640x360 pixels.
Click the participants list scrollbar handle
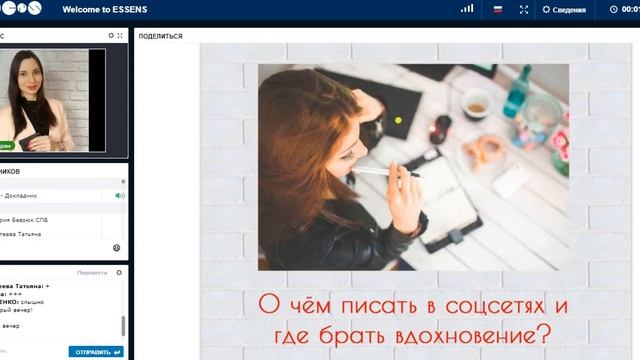(123, 181)
